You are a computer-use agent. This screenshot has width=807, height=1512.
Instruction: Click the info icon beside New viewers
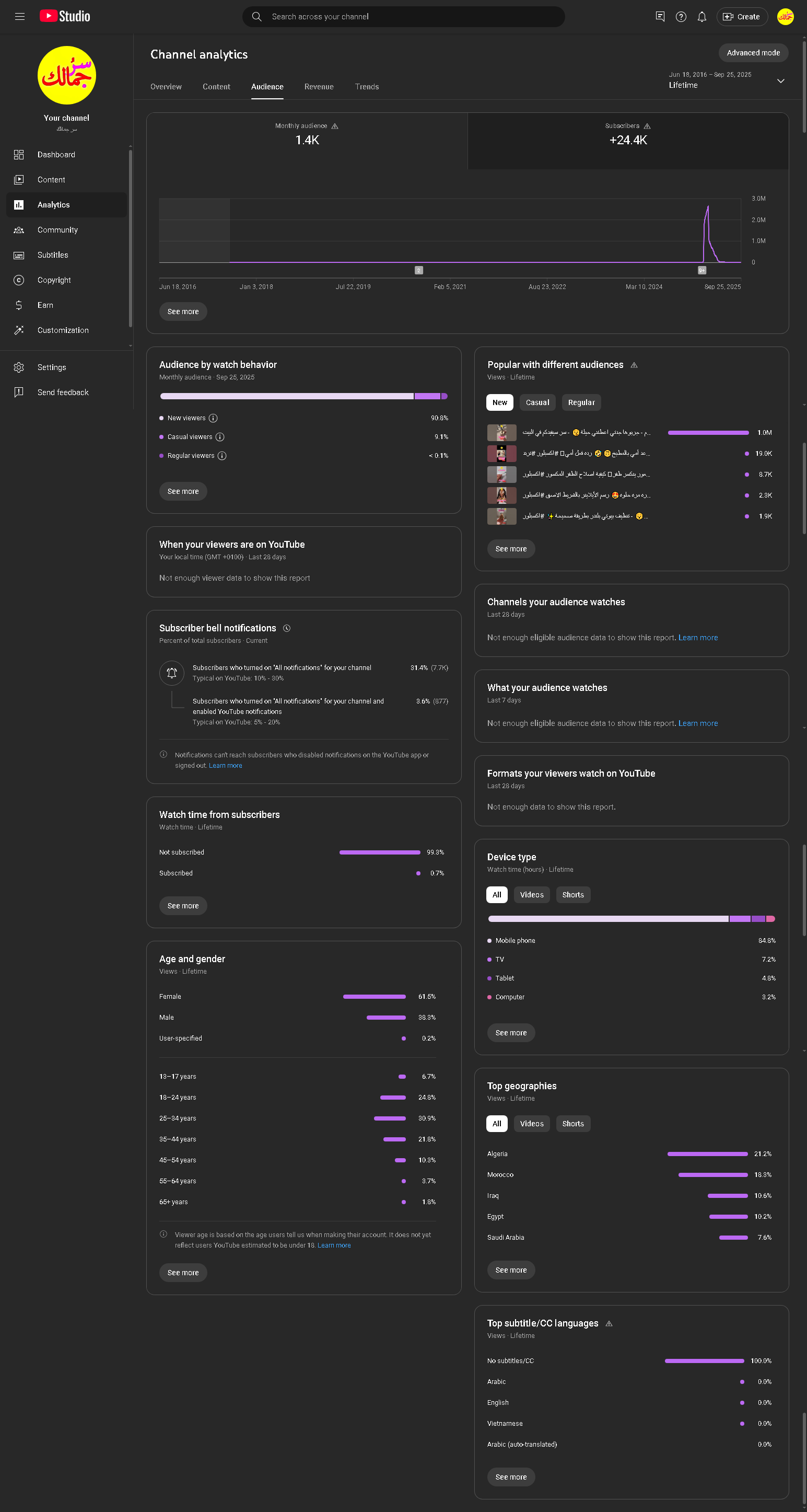214,418
